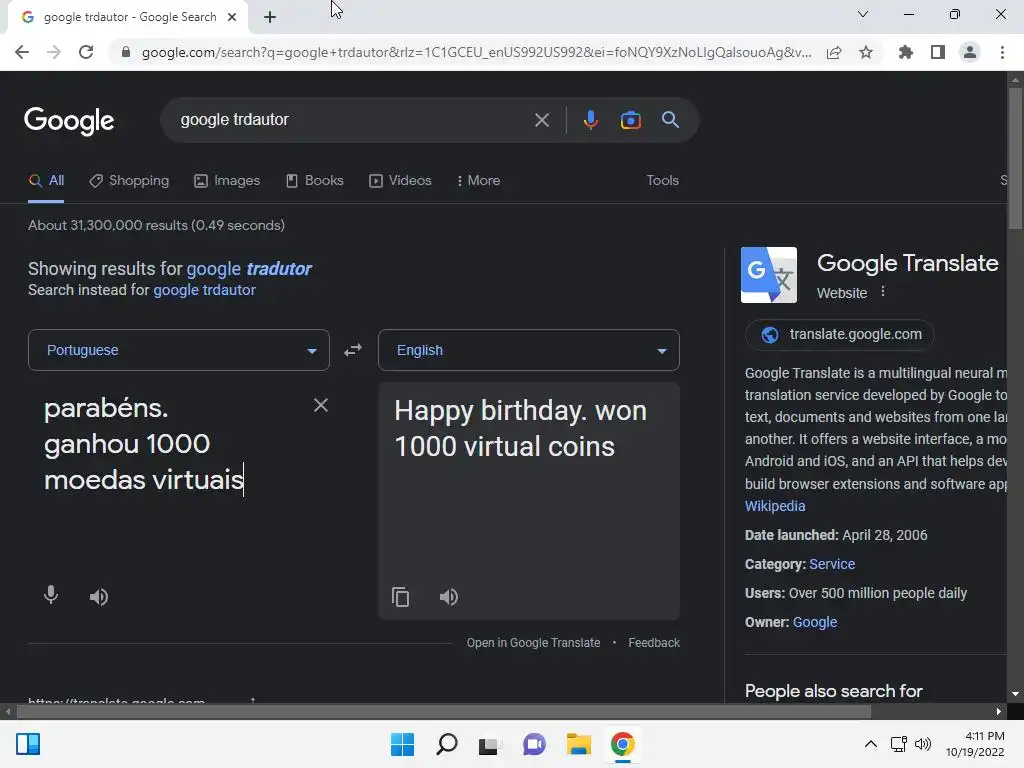Open File Explorer from the taskbar
The height and width of the screenshot is (768, 1024).
pyautogui.click(x=579, y=744)
